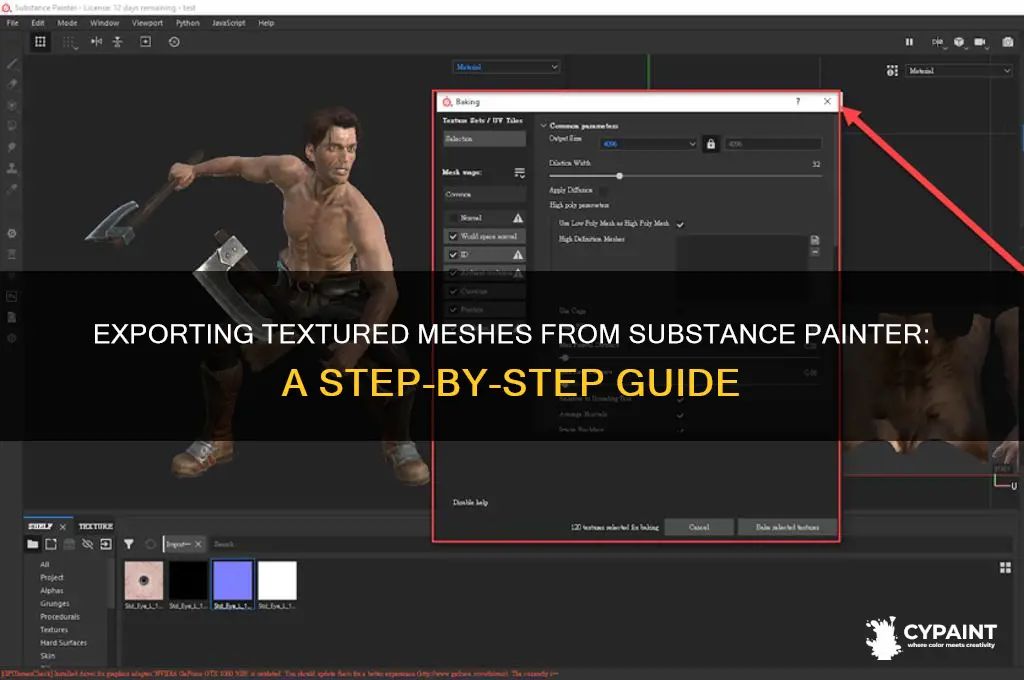The image size is (1024, 680).
Task: Open the Mode menu
Action: pos(67,23)
